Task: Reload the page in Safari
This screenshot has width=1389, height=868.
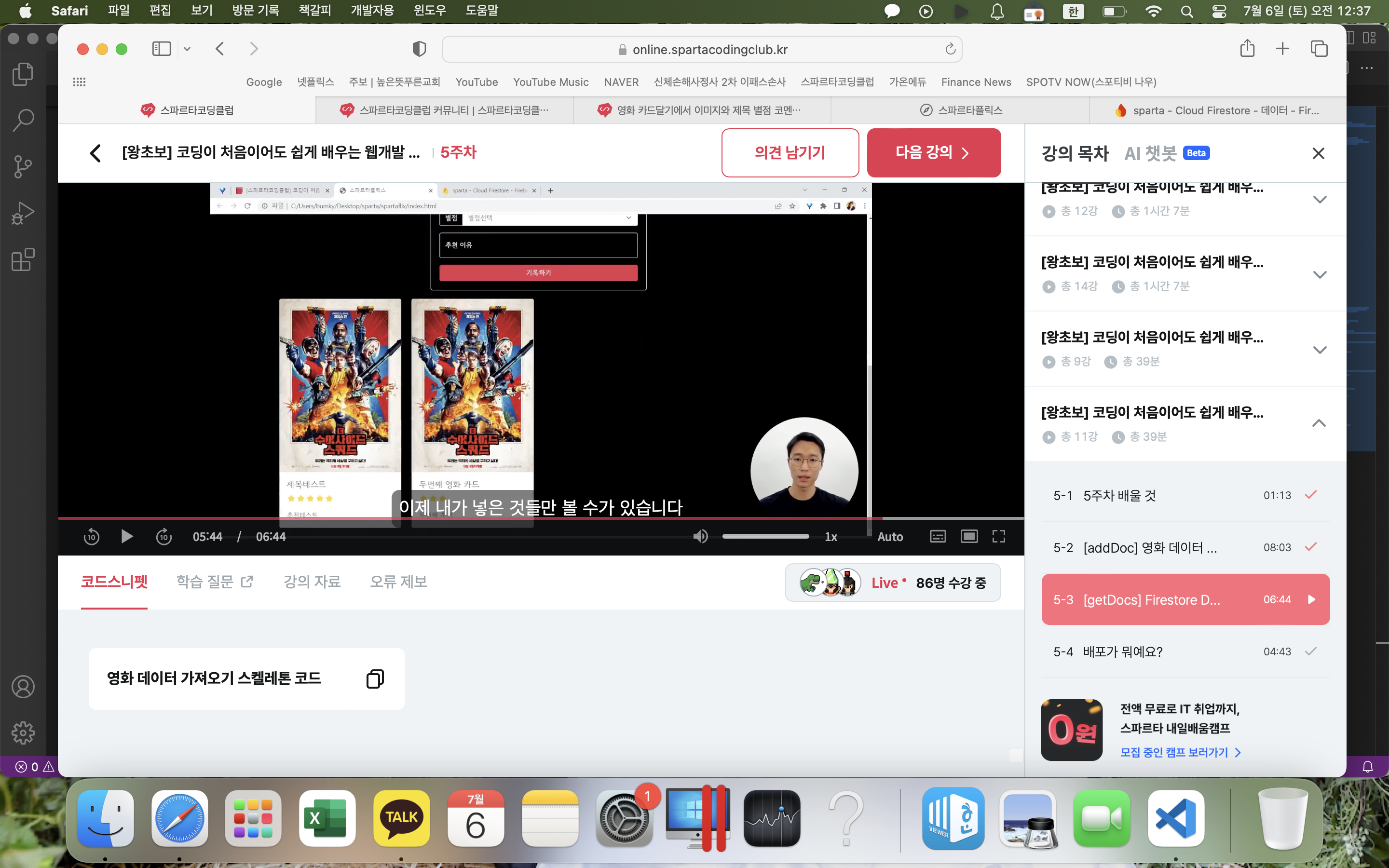Action: pyautogui.click(x=950, y=49)
